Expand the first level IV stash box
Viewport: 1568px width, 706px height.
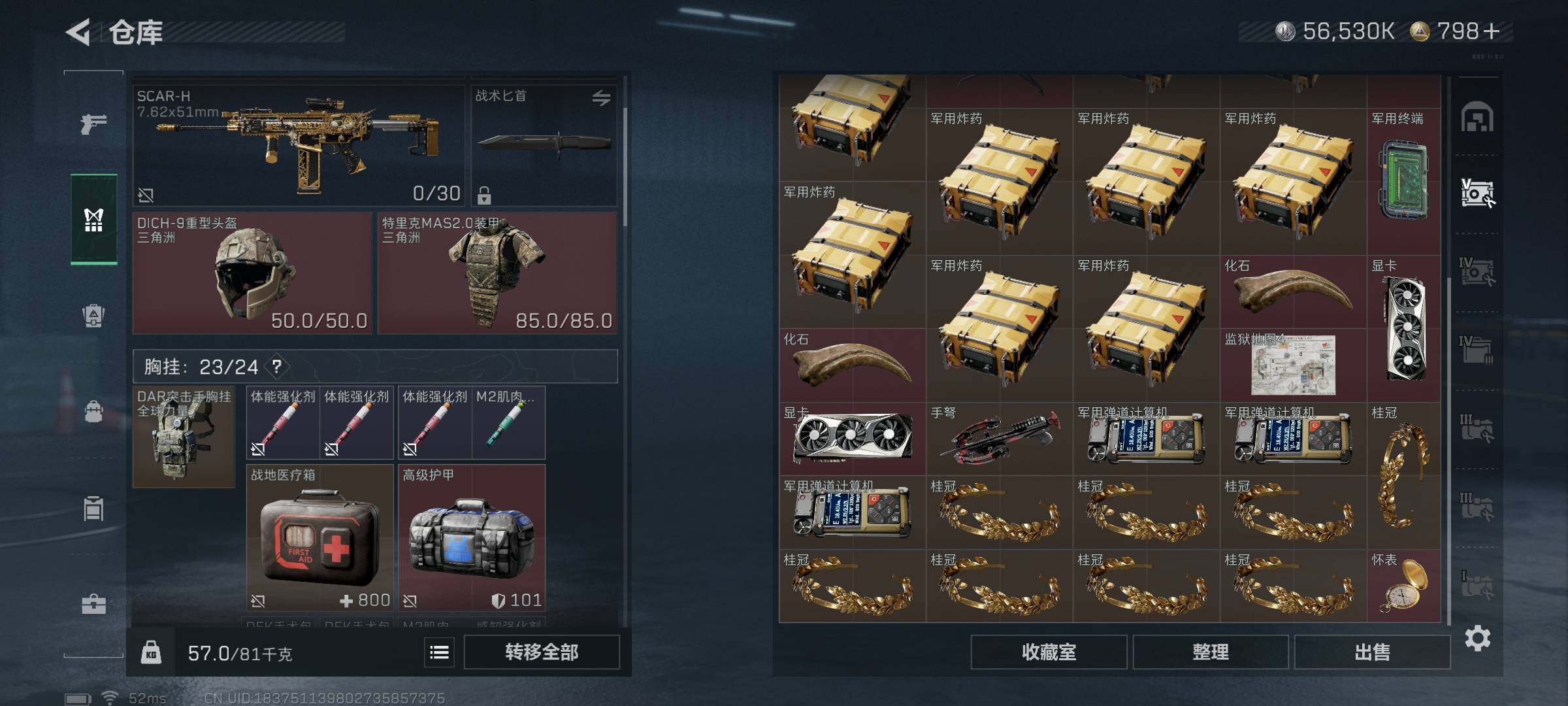1477,271
